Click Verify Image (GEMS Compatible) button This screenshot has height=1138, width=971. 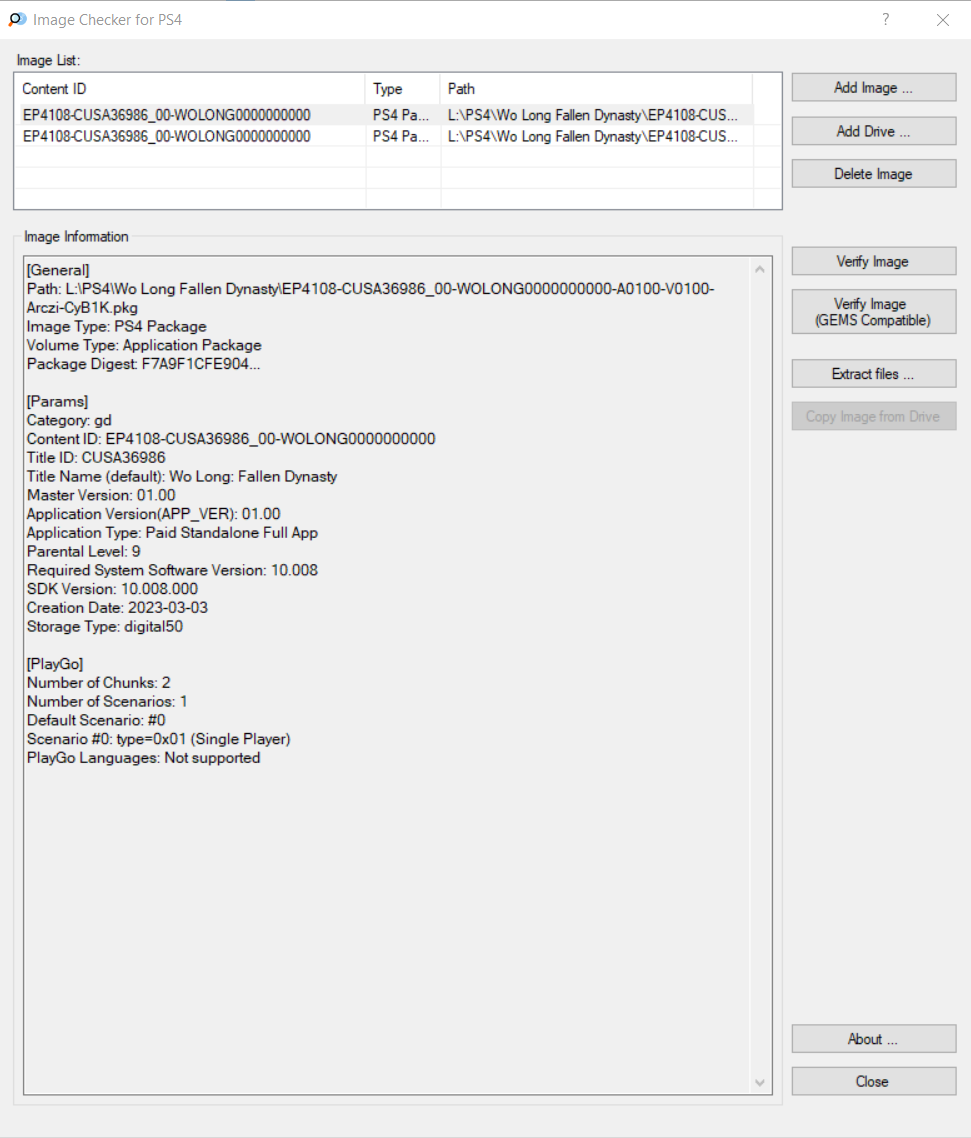[x=873, y=312]
